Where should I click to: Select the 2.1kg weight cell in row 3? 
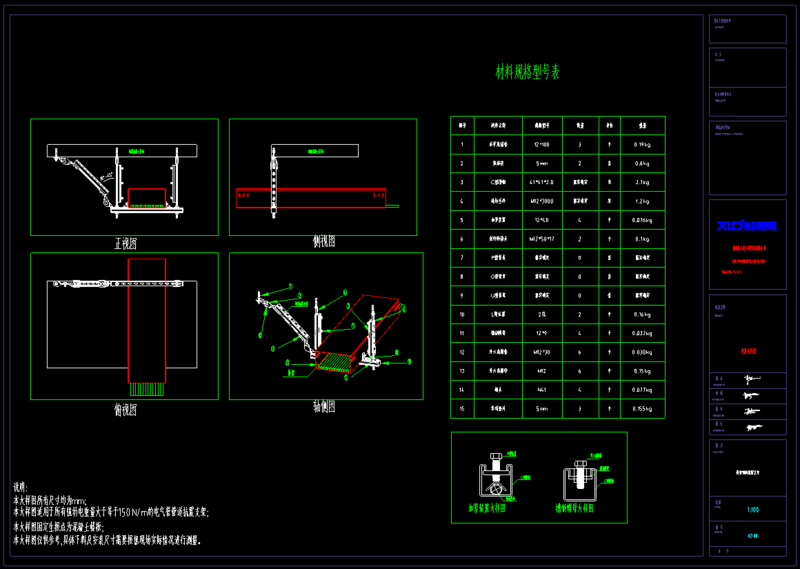pos(643,182)
